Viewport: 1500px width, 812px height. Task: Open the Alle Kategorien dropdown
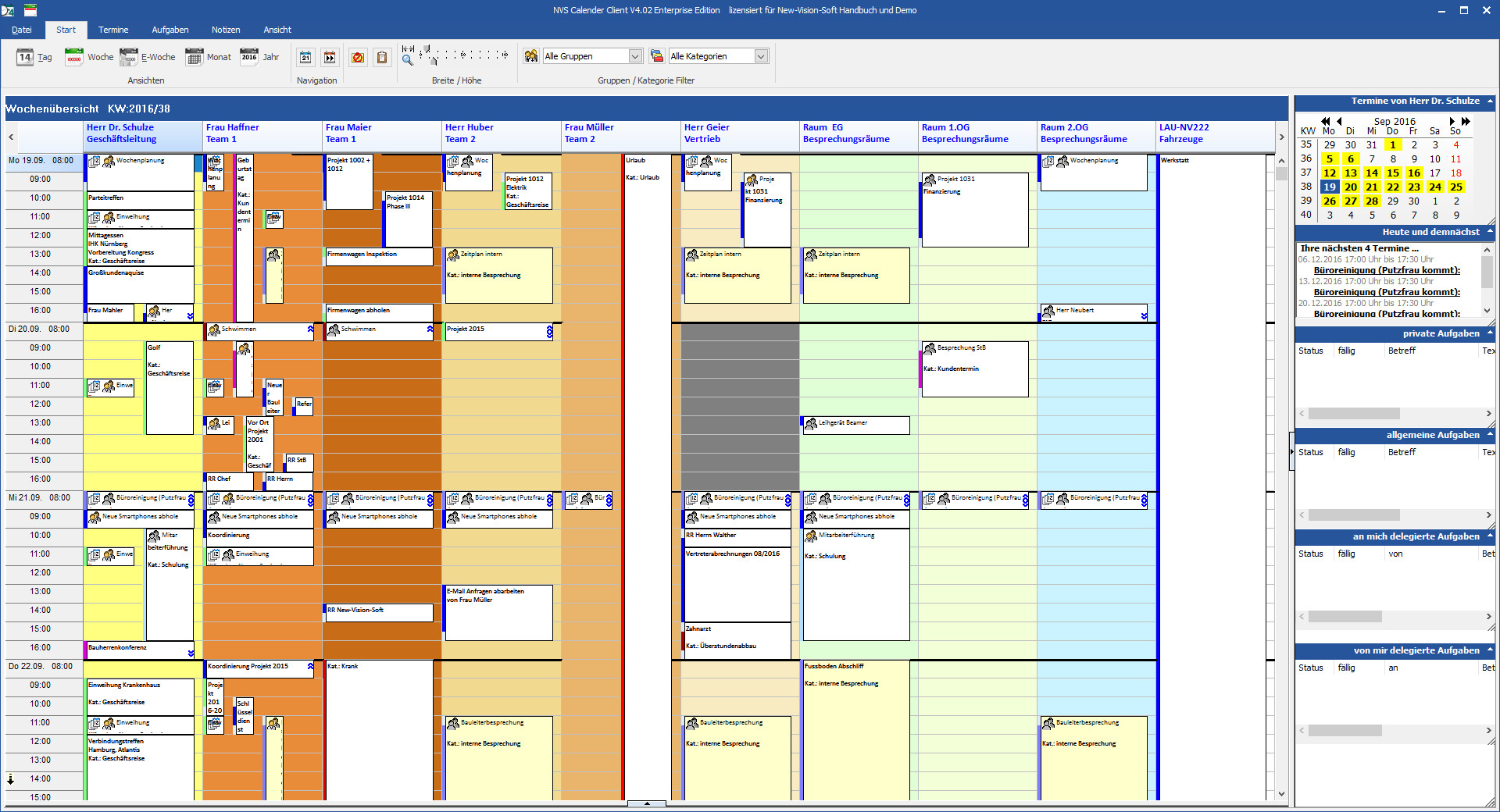(761, 56)
